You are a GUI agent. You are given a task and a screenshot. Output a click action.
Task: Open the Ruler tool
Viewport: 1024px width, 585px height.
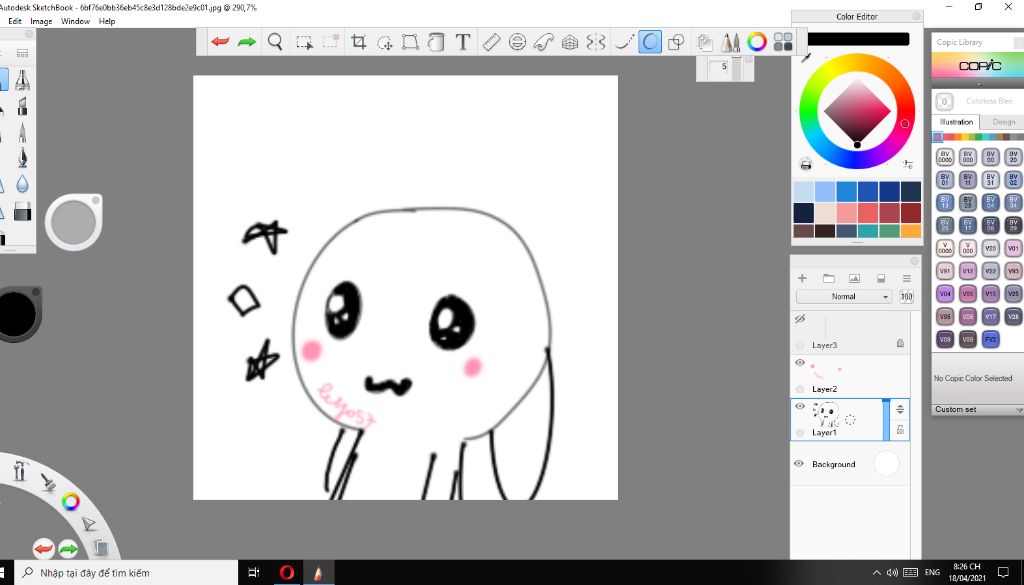coord(491,42)
